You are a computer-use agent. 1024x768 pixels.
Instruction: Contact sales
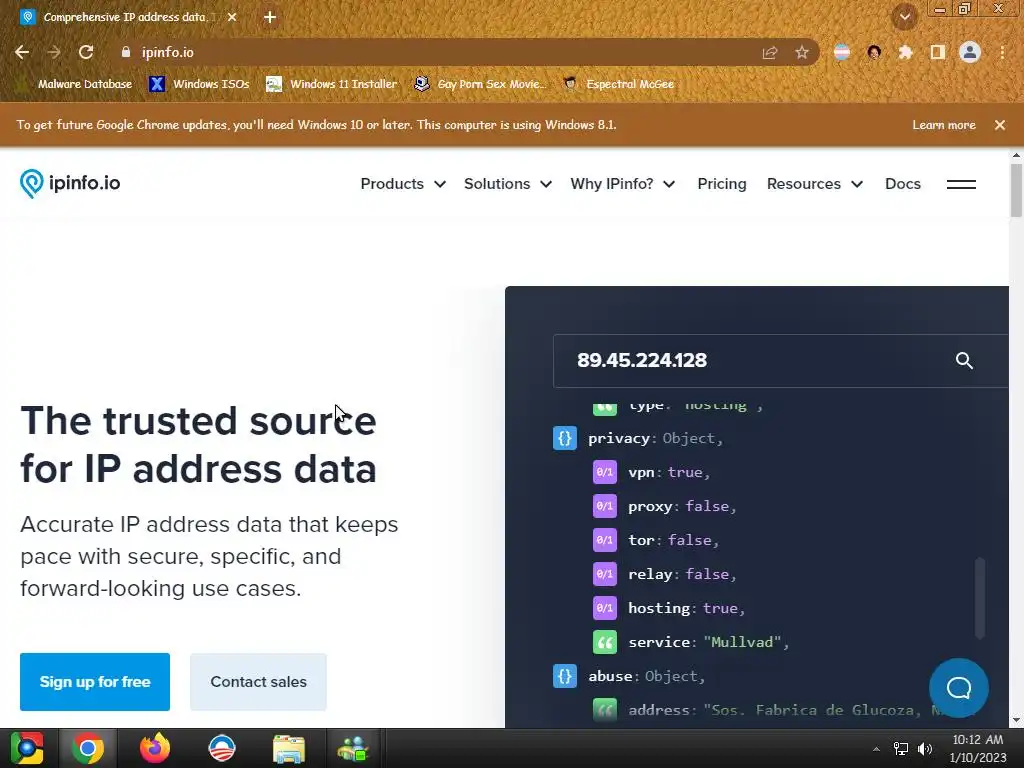point(259,682)
